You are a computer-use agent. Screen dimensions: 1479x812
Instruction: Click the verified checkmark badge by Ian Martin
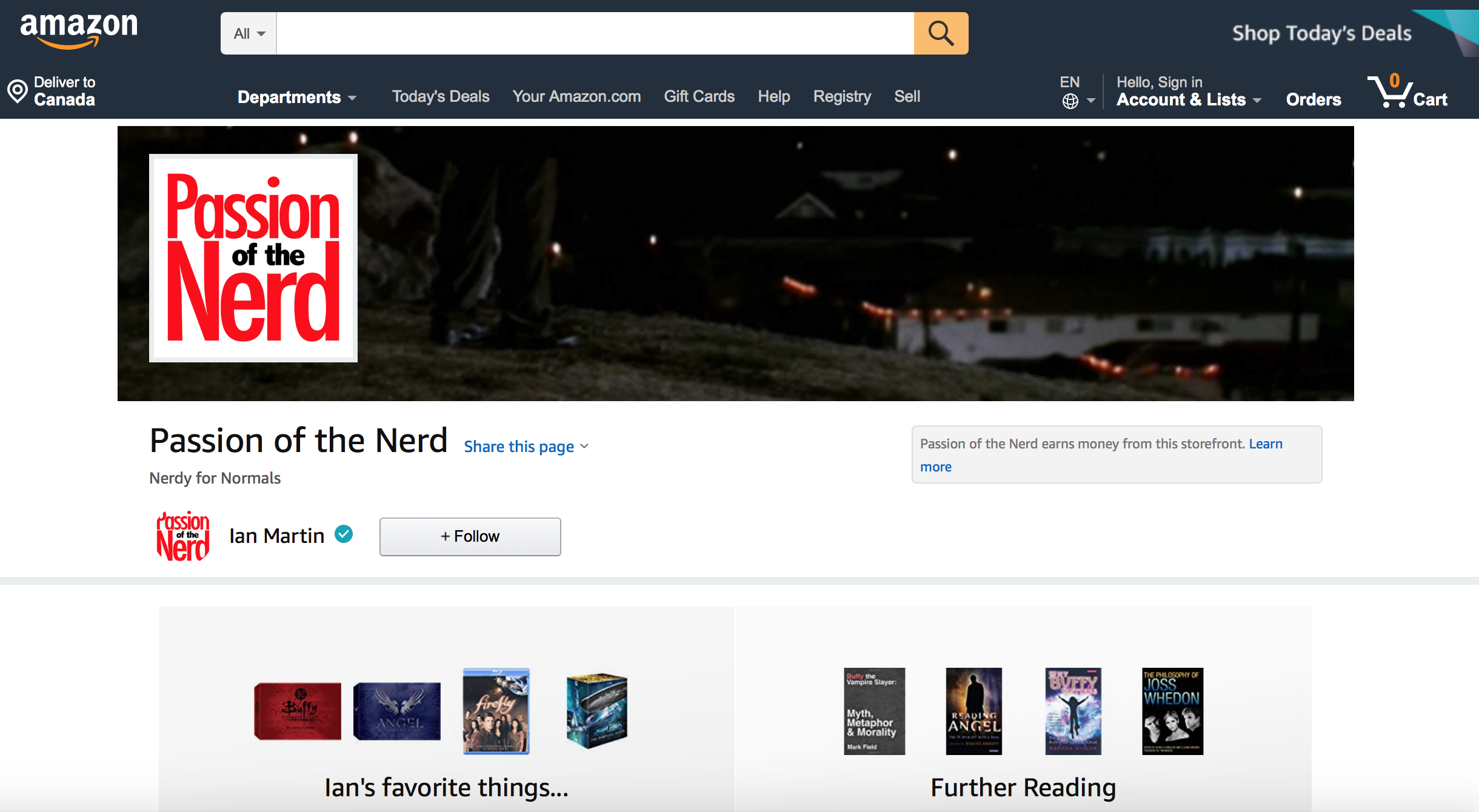pyautogui.click(x=344, y=534)
